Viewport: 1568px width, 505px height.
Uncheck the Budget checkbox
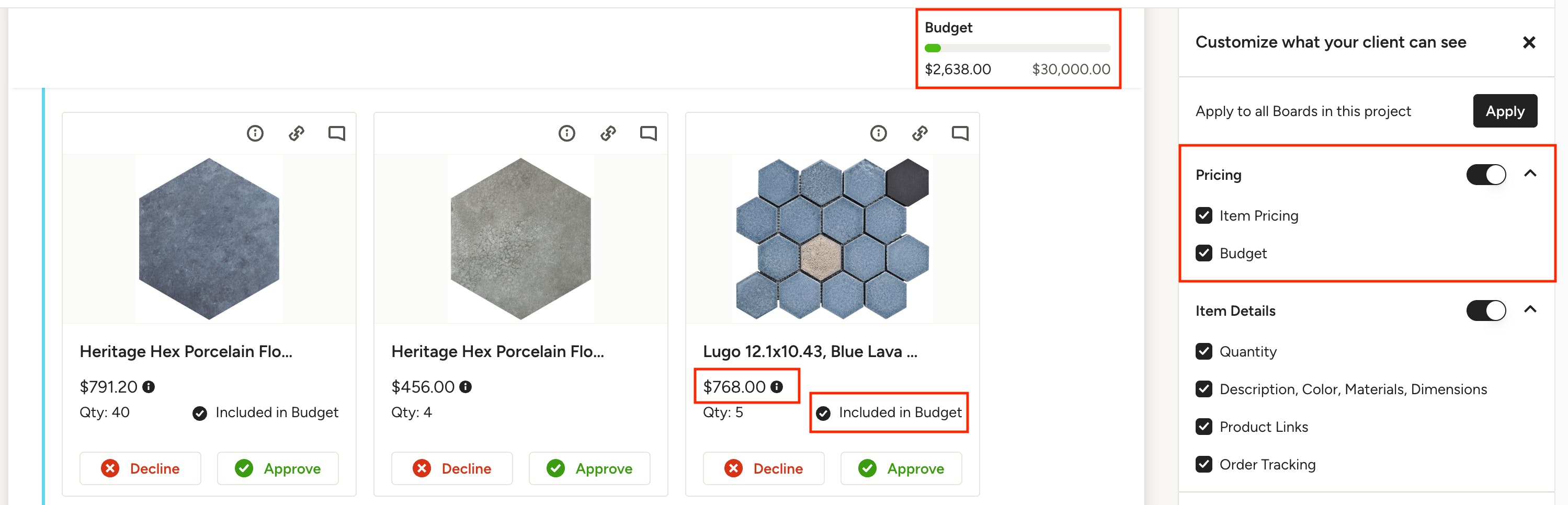(1203, 253)
